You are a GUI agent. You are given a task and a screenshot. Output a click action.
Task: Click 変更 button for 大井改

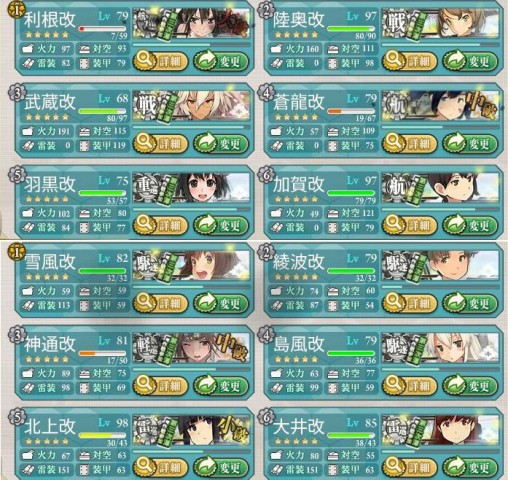469,466
